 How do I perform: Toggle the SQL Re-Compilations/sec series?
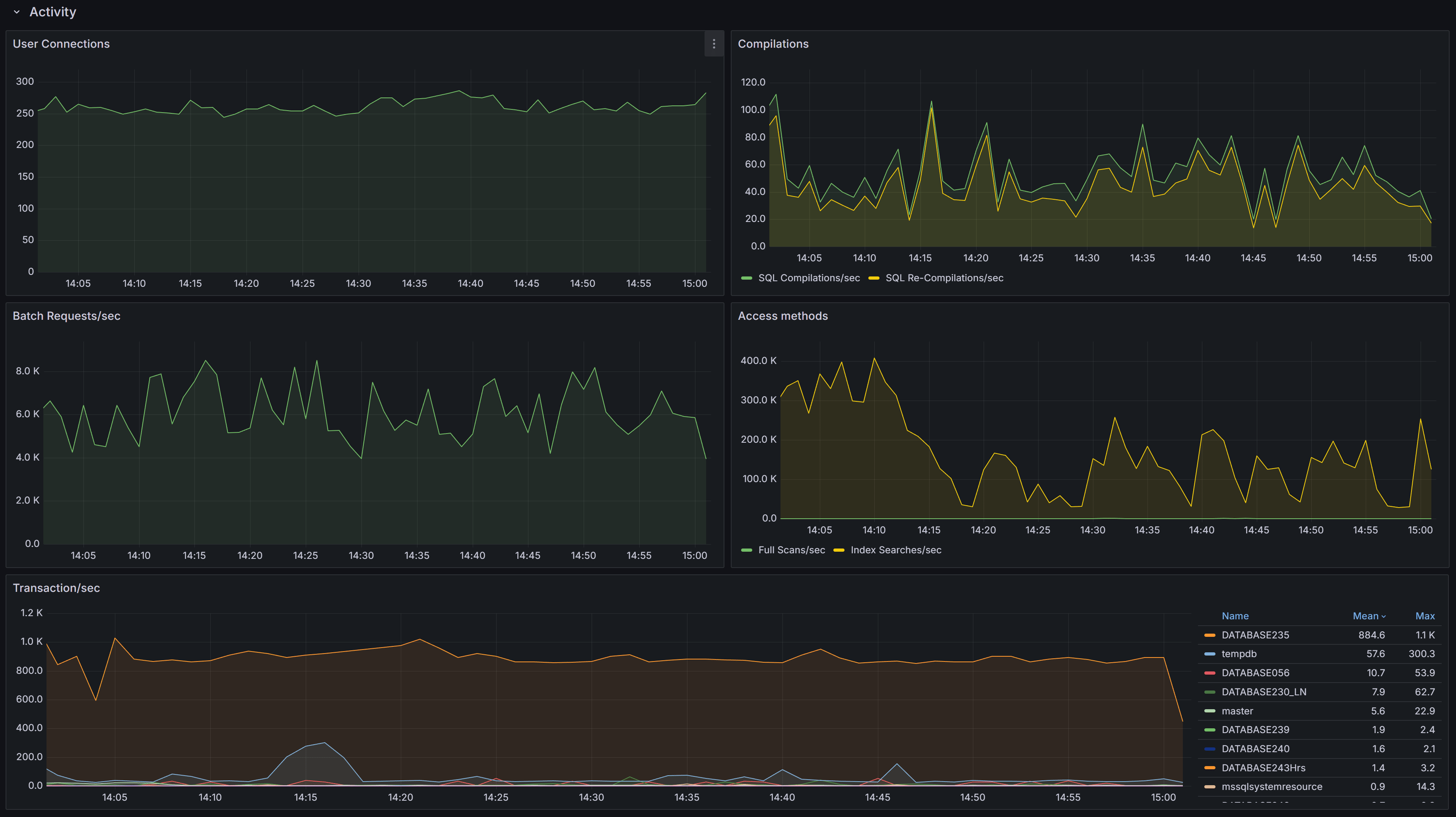point(944,278)
